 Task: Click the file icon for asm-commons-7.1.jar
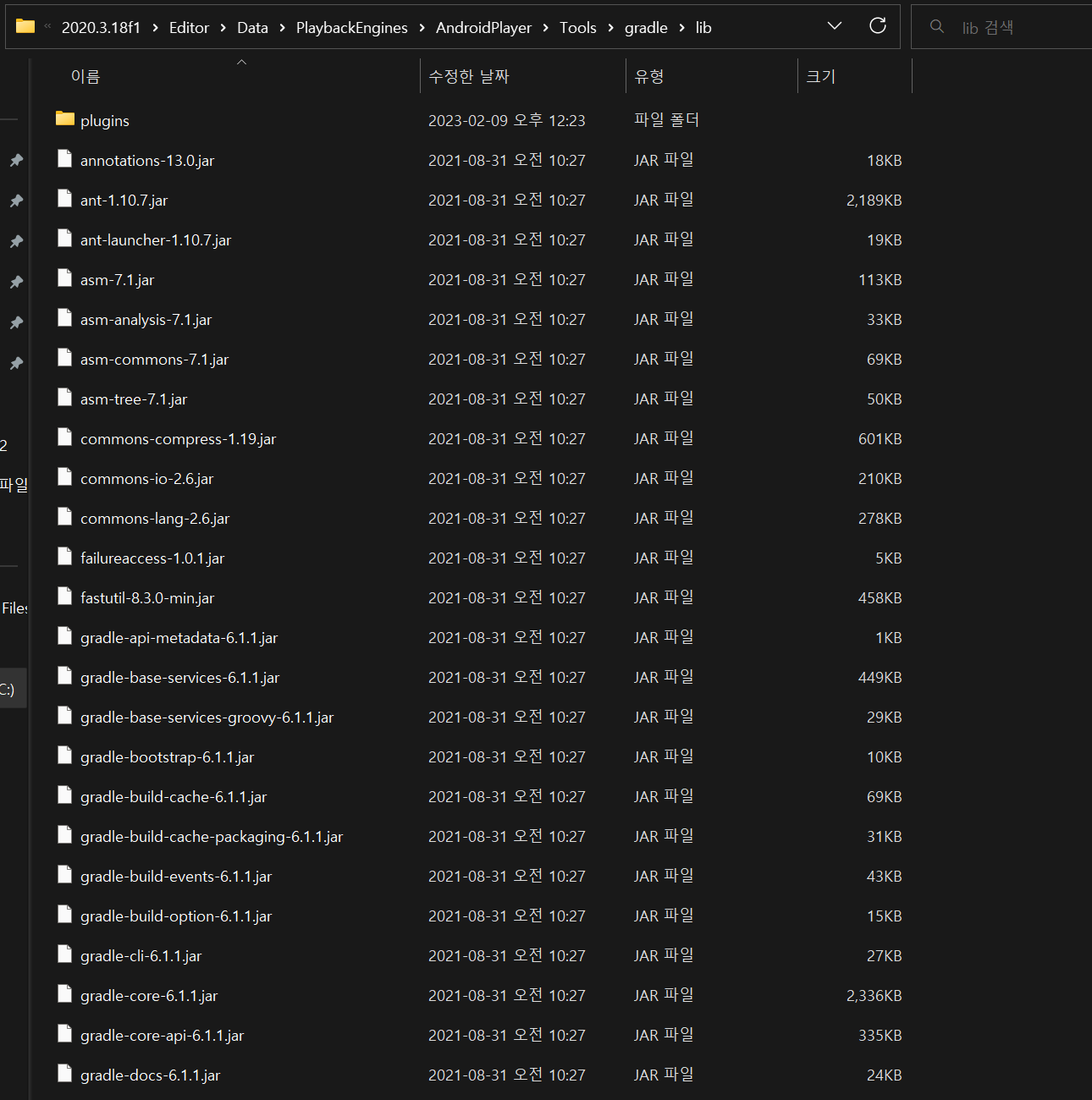click(x=64, y=357)
